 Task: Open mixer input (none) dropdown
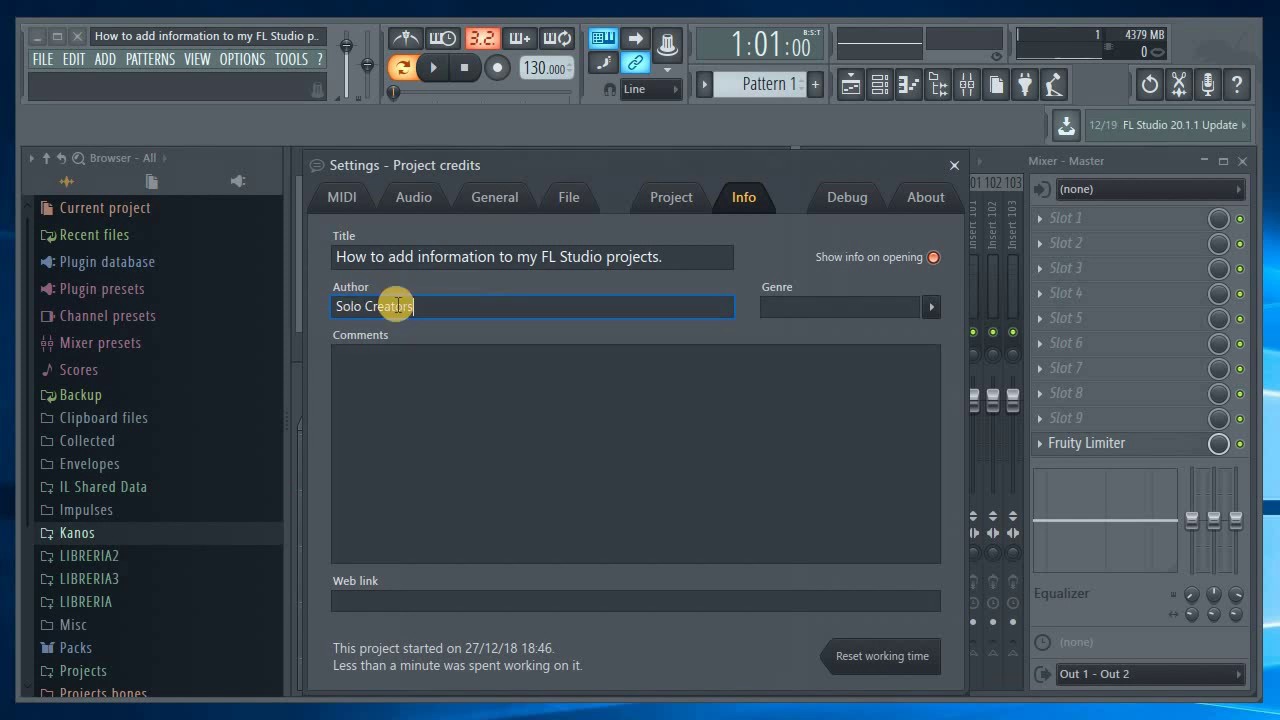coord(1150,189)
